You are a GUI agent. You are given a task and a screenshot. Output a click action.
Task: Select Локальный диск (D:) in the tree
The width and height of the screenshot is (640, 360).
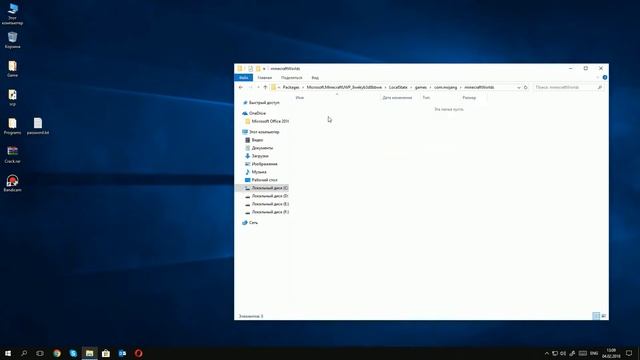click(x=269, y=196)
